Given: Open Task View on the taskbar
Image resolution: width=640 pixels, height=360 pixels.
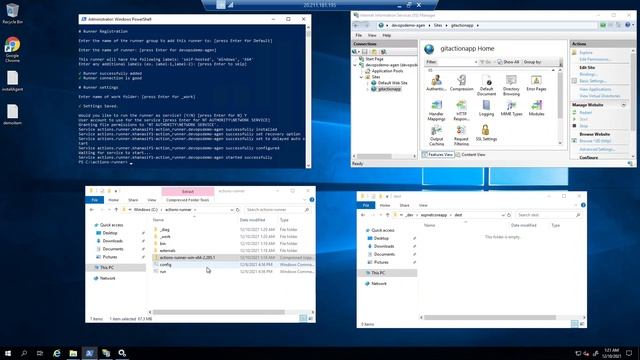Looking at the screenshot, I should [40, 353].
